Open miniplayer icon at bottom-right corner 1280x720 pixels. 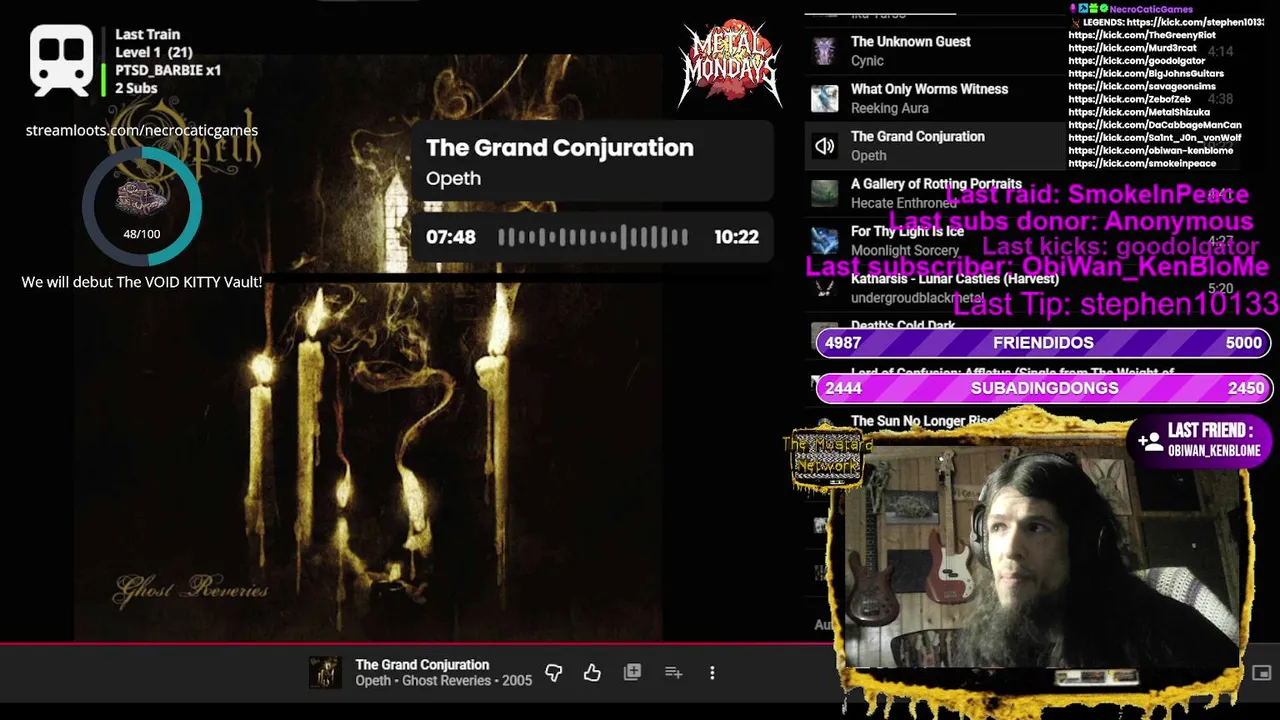click(x=1261, y=673)
